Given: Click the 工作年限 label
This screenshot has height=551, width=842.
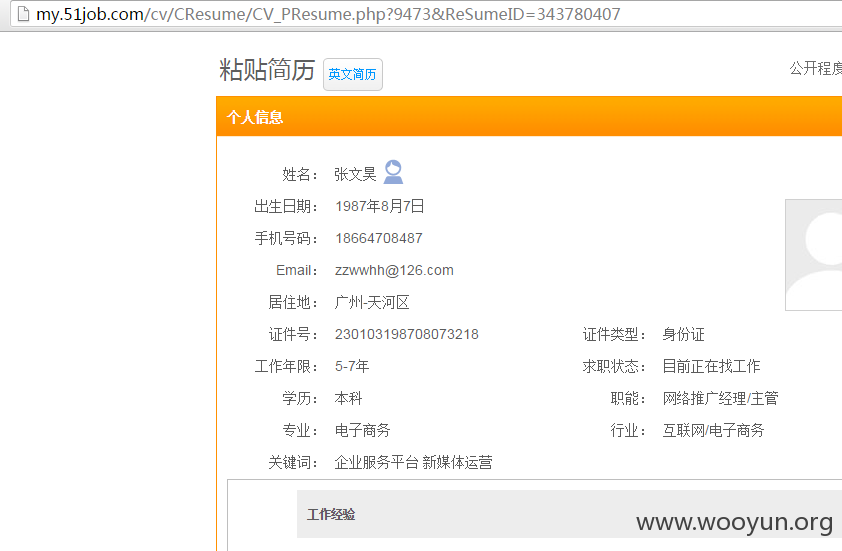Looking at the screenshot, I should coord(286,366).
